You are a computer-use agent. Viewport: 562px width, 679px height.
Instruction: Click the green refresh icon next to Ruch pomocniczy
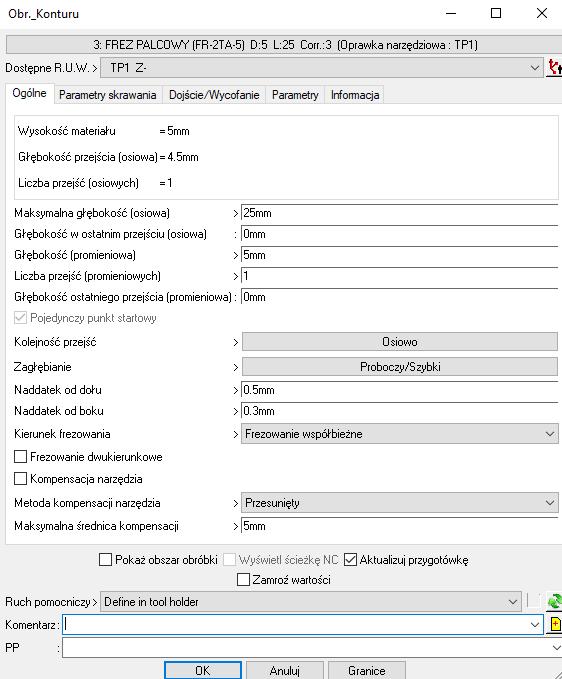pos(554,601)
